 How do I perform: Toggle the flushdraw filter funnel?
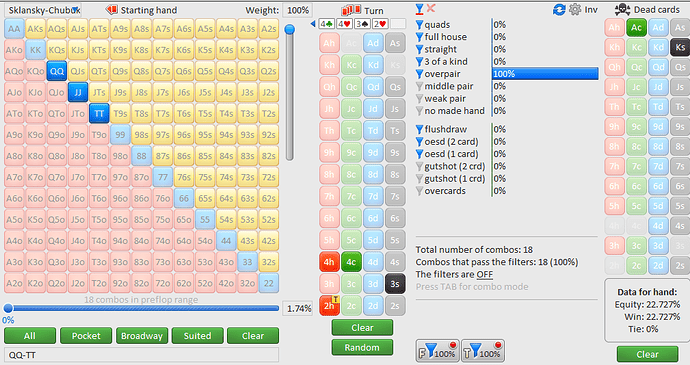(x=419, y=129)
